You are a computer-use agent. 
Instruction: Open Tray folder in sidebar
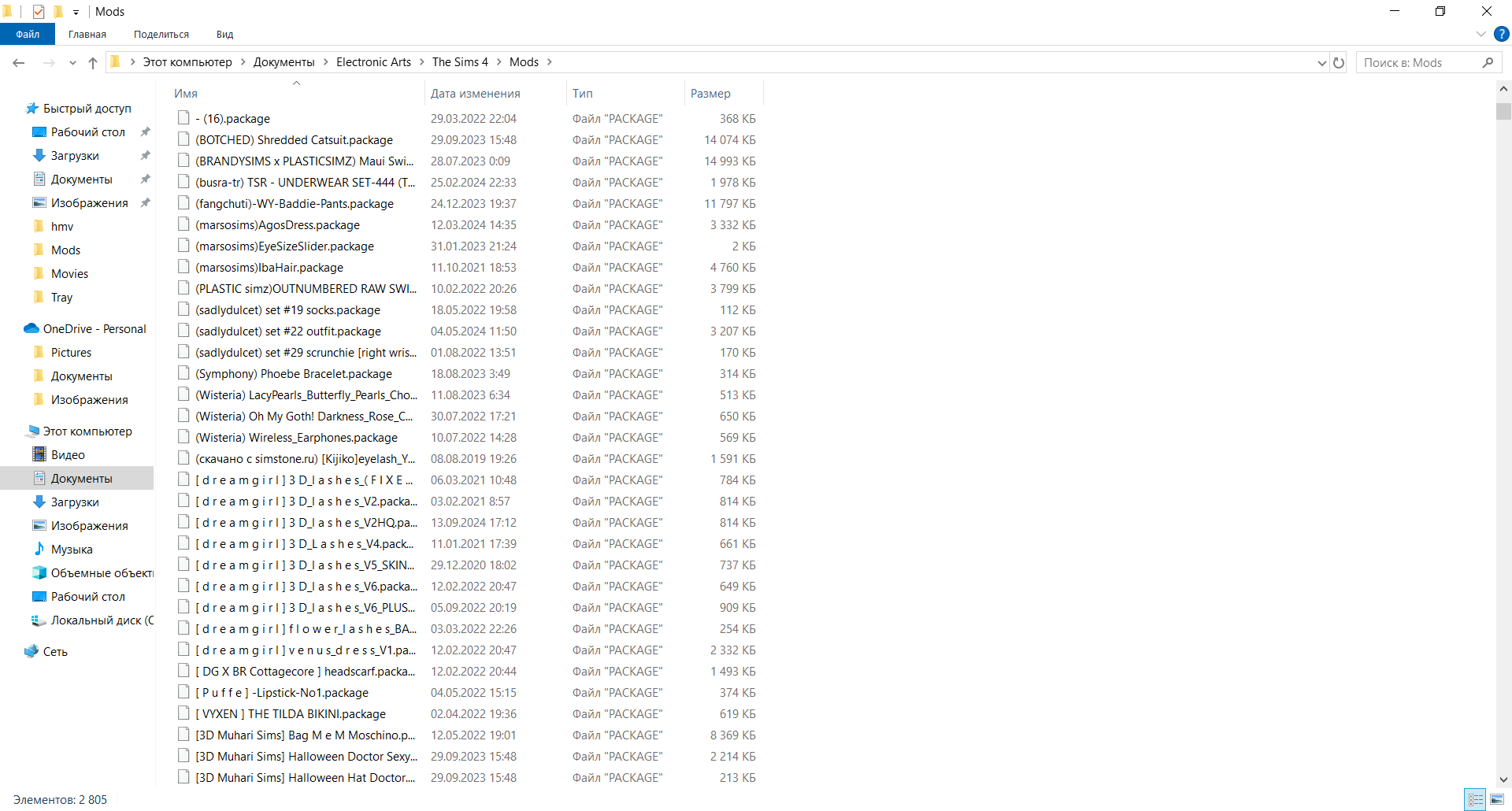52,298
